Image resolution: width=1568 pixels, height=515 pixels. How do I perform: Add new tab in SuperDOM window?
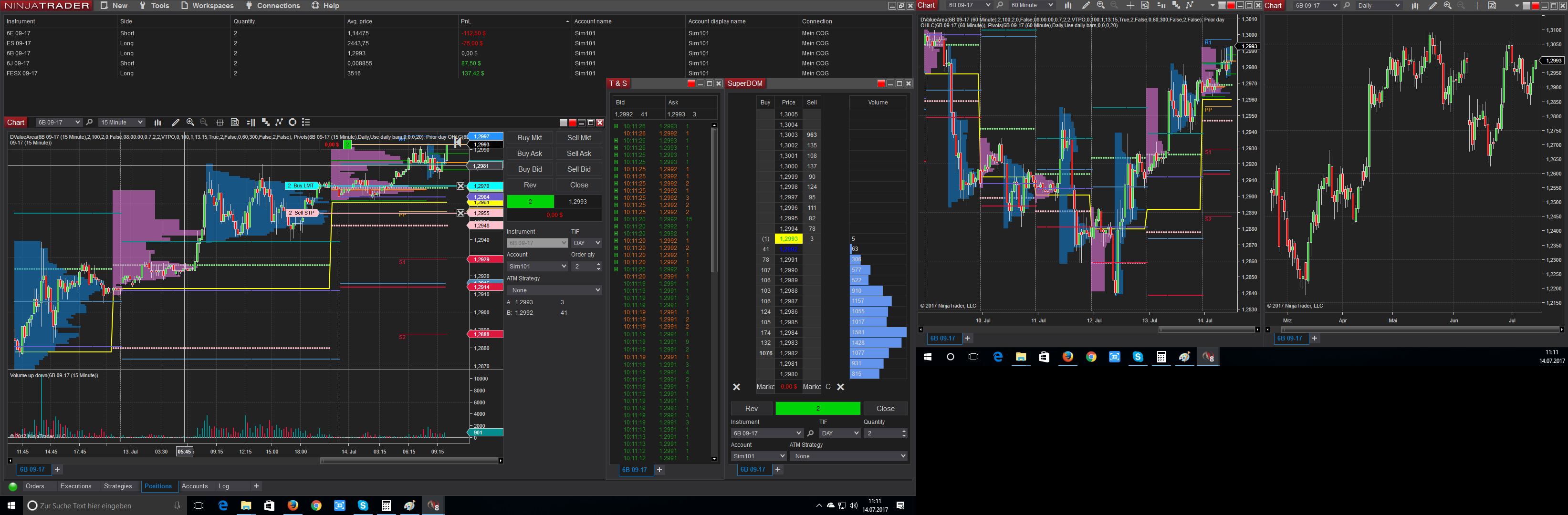pos(778,469)
